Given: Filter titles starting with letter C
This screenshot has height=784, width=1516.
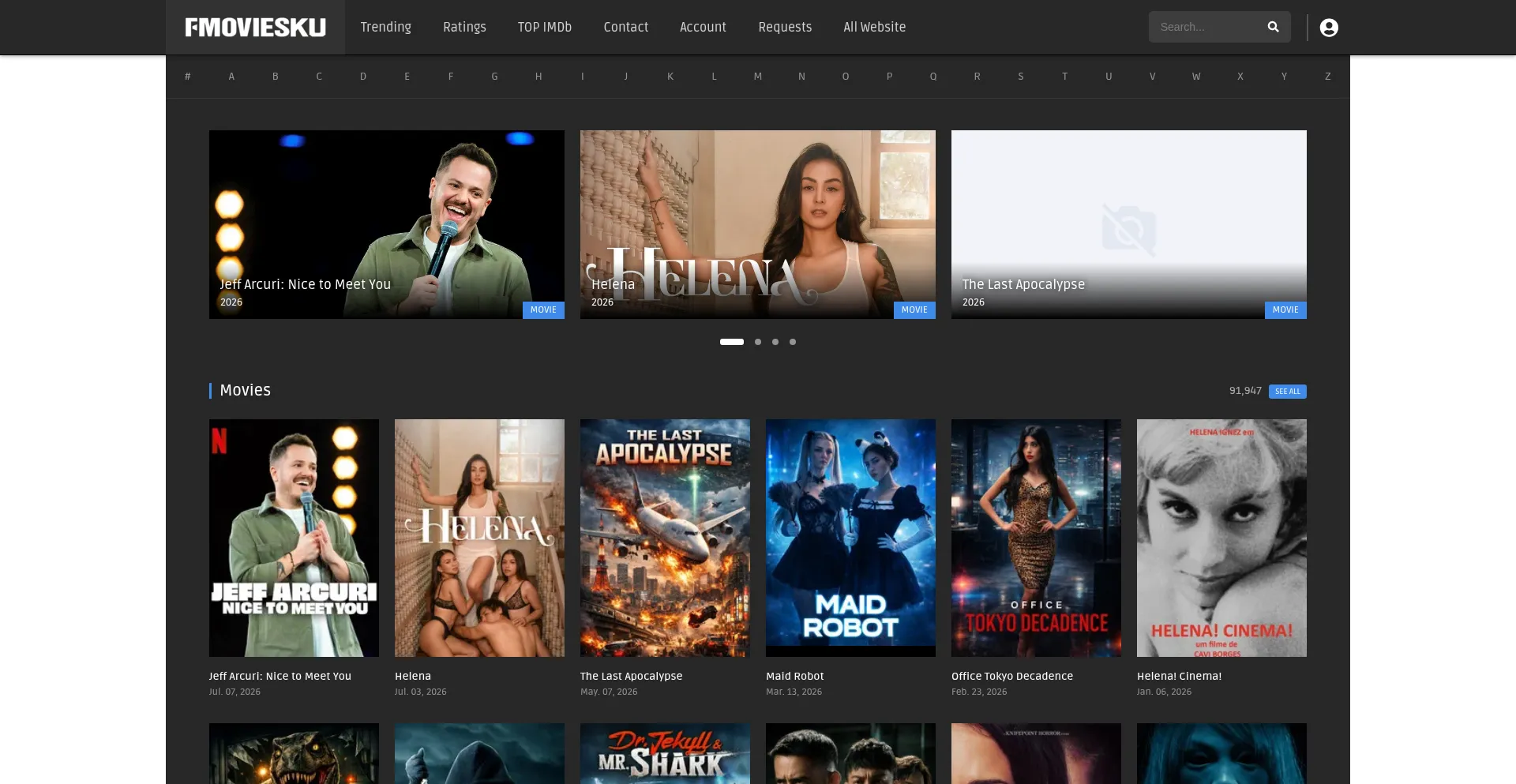Looking at the screenshot, I should (x=319, y=77).
